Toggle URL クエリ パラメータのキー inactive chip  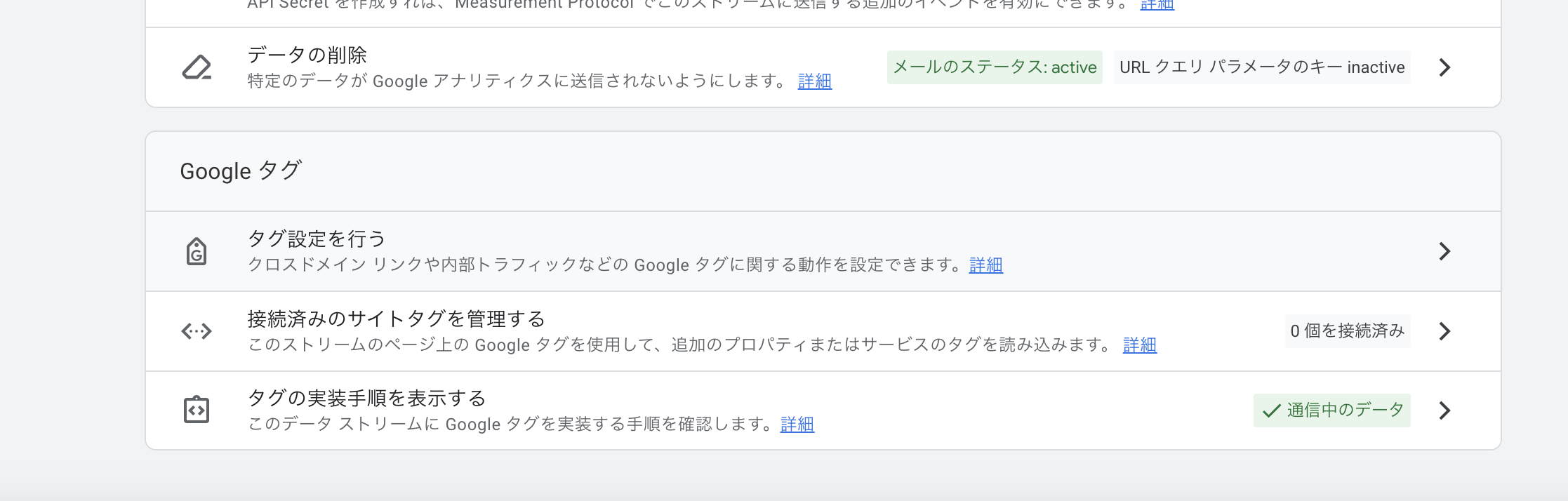click(1261, 67)
